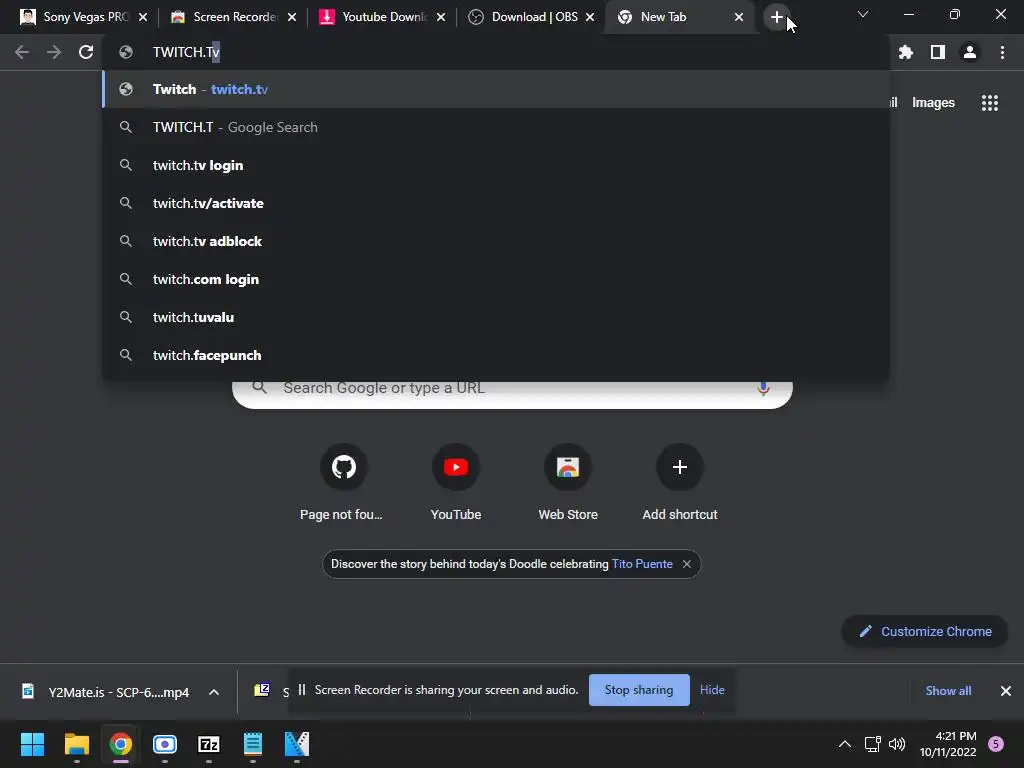Click the Add shortcut plus icon

coord(680,467)
